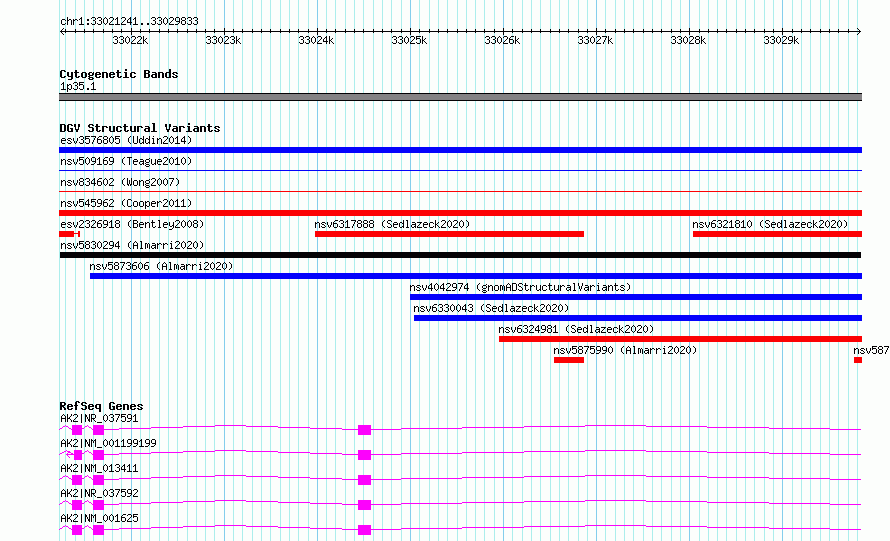The image size is (890, 541).
Task: Open nsv4042974 (gnomADStructuralVariants) label
Action: pyautogui.click(x=520, y=287)
